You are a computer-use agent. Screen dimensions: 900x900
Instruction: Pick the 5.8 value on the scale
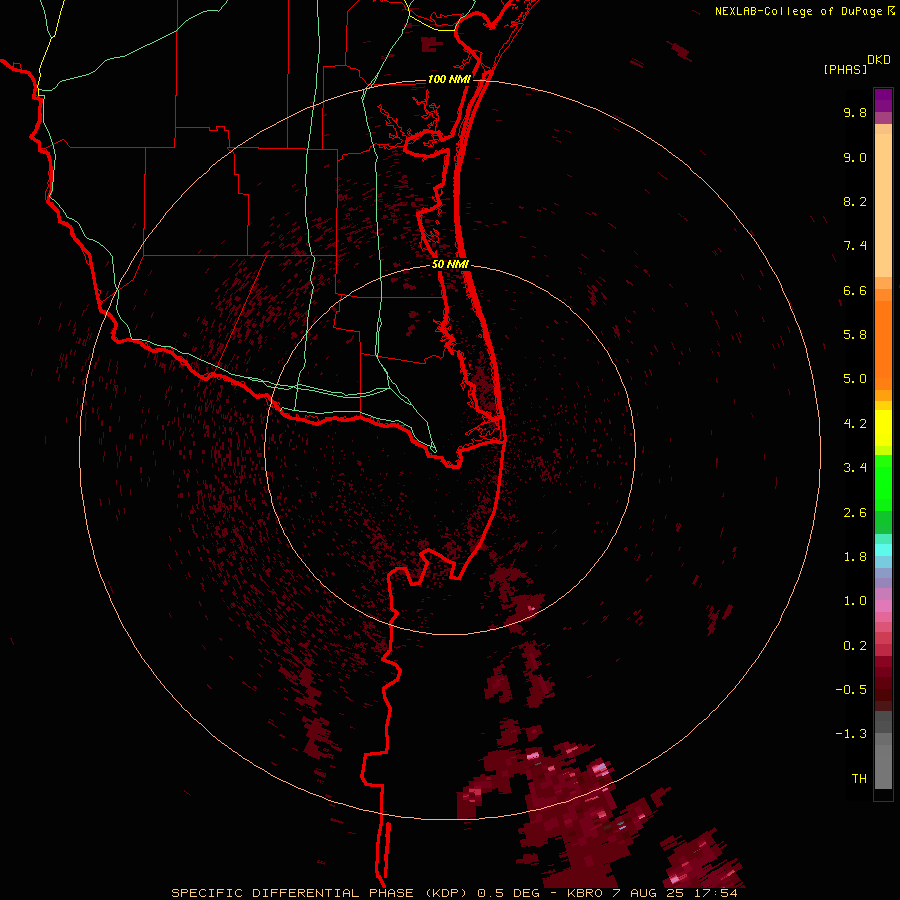click(855, 335)
